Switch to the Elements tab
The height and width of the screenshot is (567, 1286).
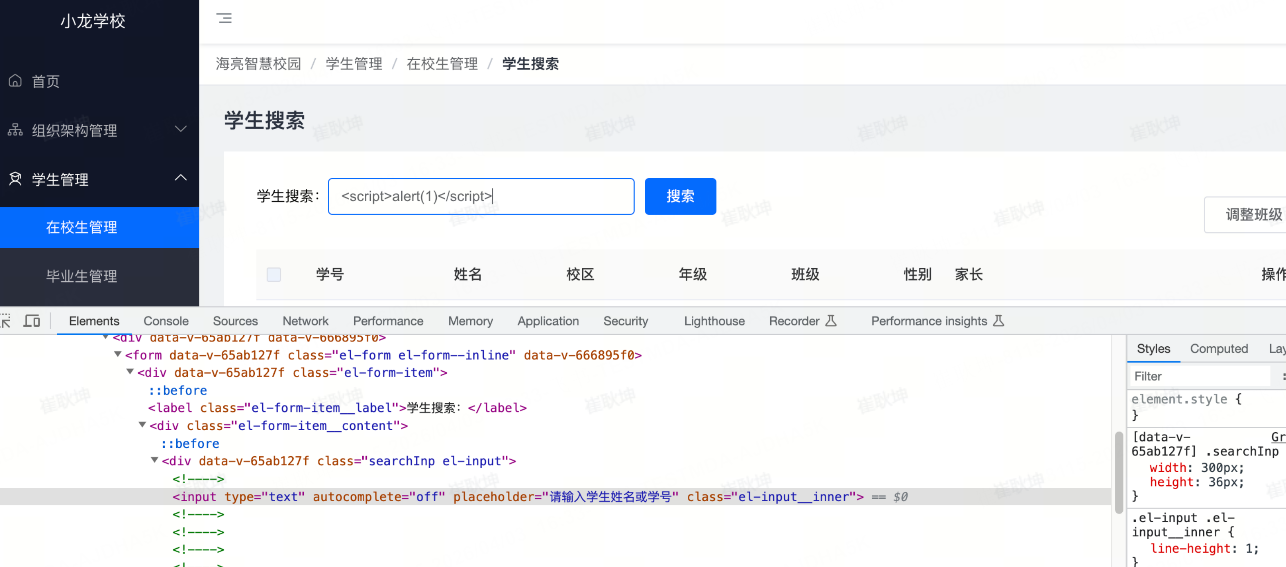pos(94,321)
